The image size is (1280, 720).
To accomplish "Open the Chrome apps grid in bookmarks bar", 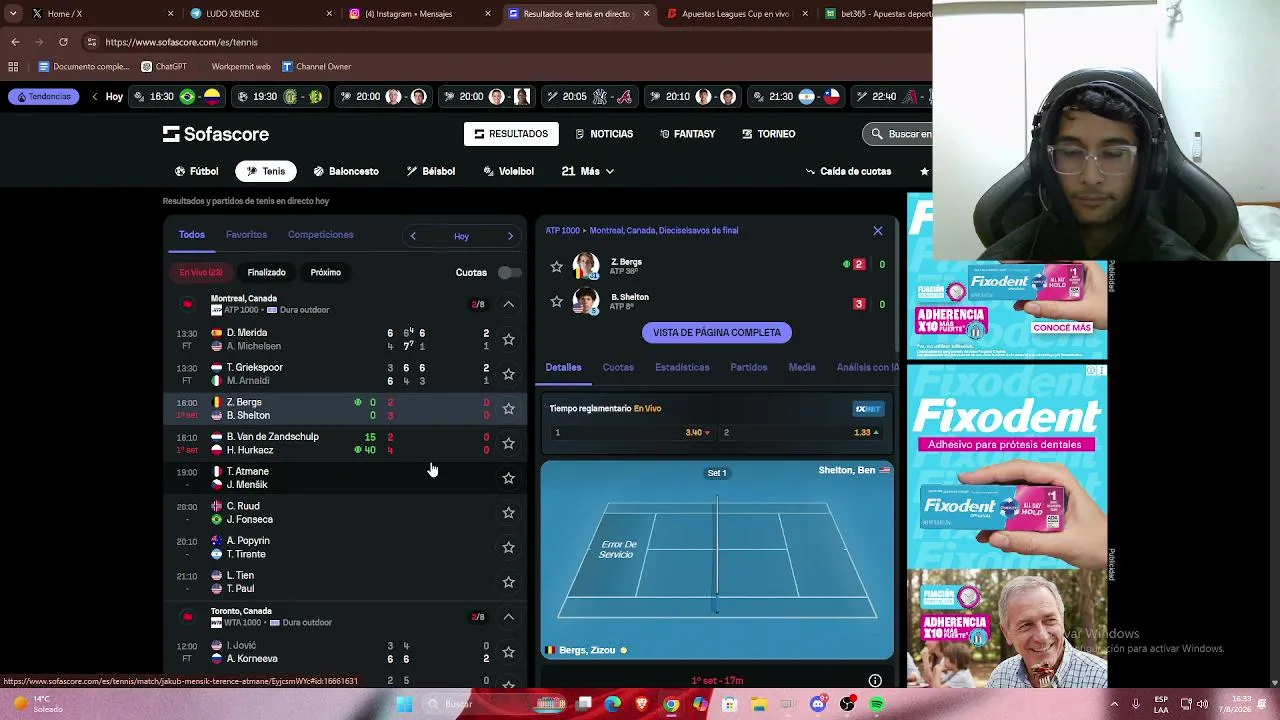I will coord(13,67).
